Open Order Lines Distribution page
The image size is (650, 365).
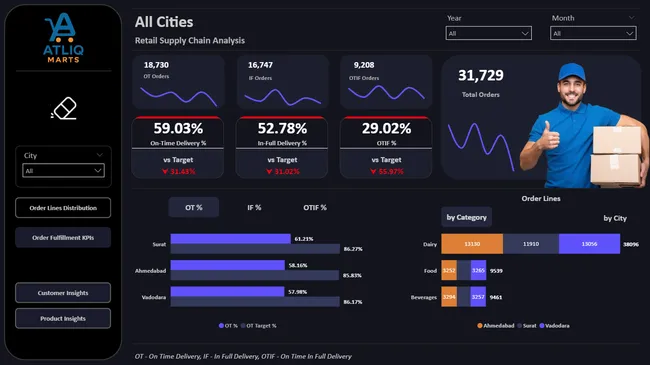tap(63, 208)
